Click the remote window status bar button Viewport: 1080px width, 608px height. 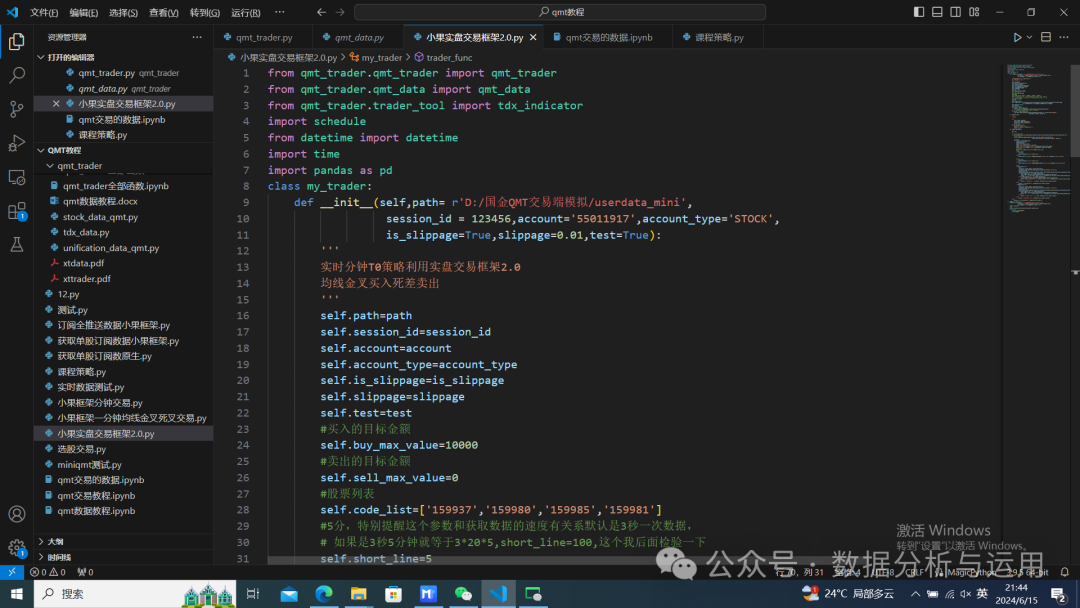(x=12, y=572)
